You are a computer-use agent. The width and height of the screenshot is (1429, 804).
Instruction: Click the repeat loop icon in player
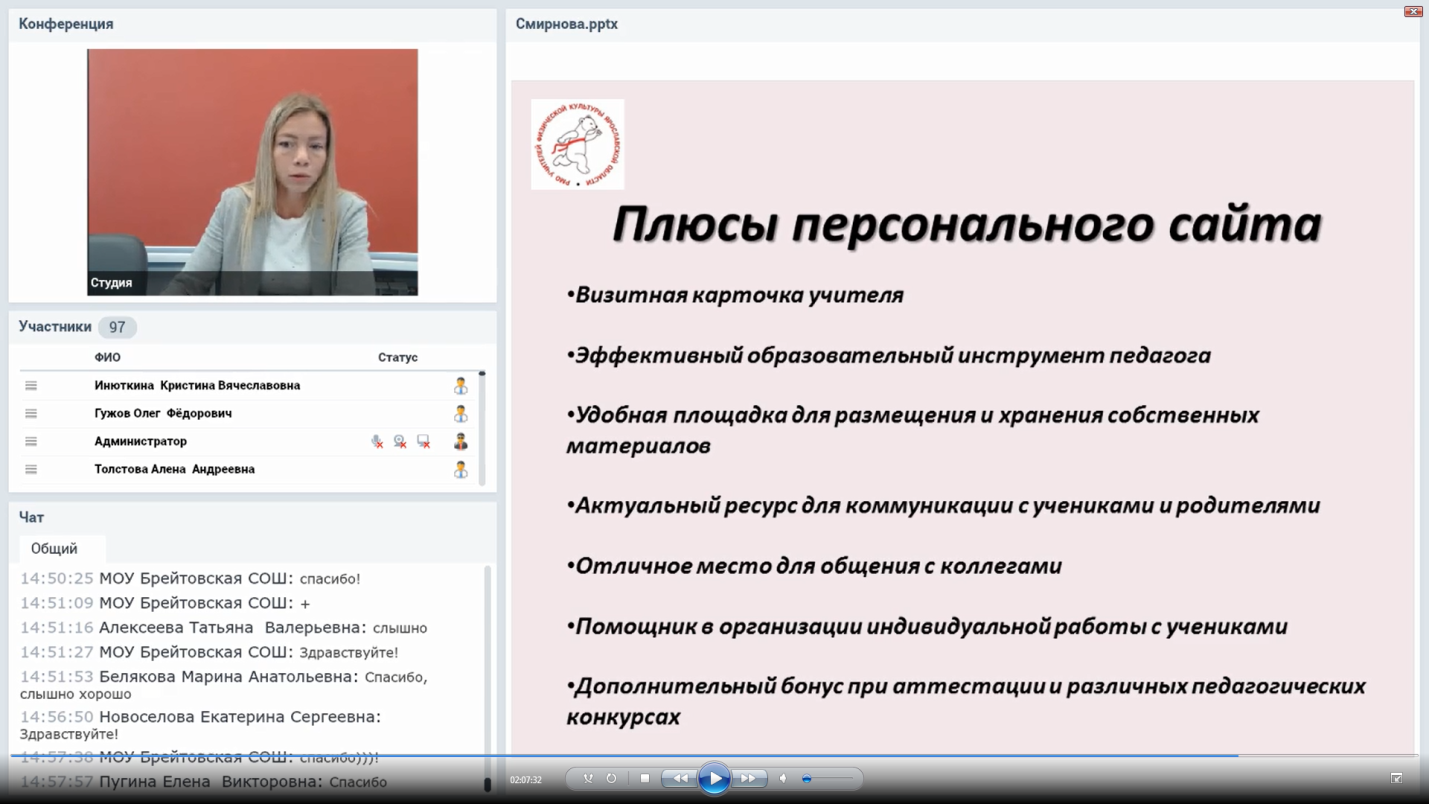(x=611, y=778)
